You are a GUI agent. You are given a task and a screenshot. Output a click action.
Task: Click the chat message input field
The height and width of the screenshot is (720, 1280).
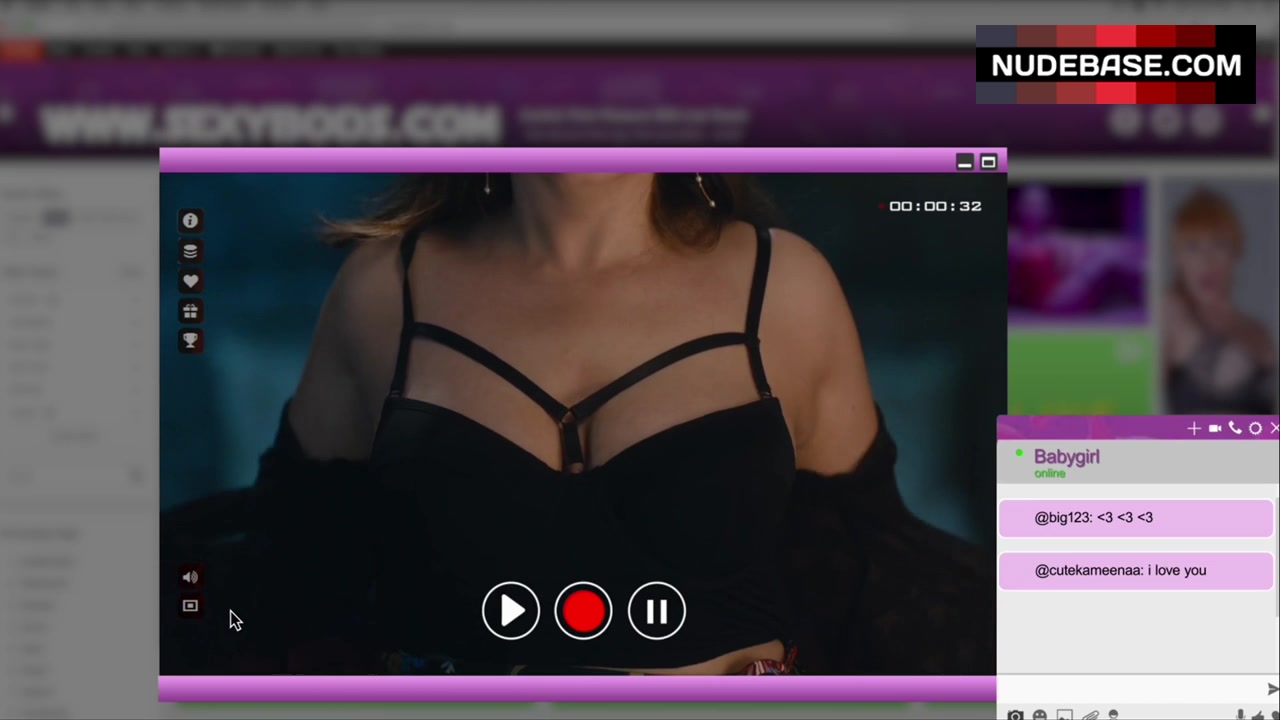(1130, 689)
